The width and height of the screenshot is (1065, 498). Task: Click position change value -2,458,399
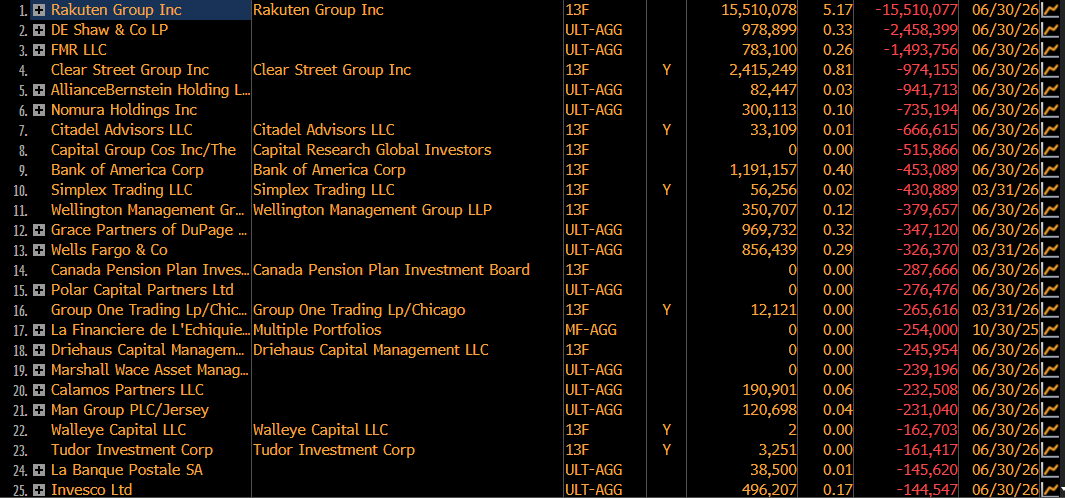[x=920, y=30]
